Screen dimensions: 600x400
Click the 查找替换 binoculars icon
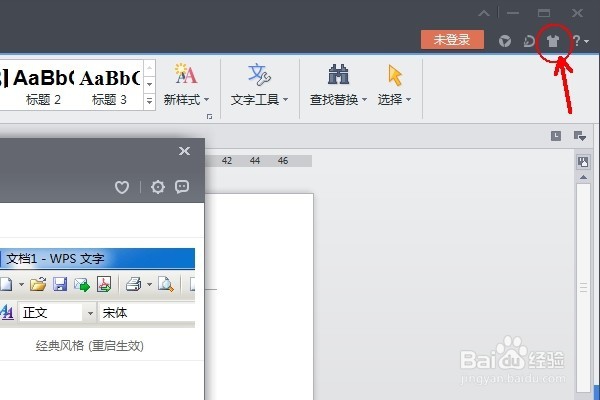click(338, 74)
